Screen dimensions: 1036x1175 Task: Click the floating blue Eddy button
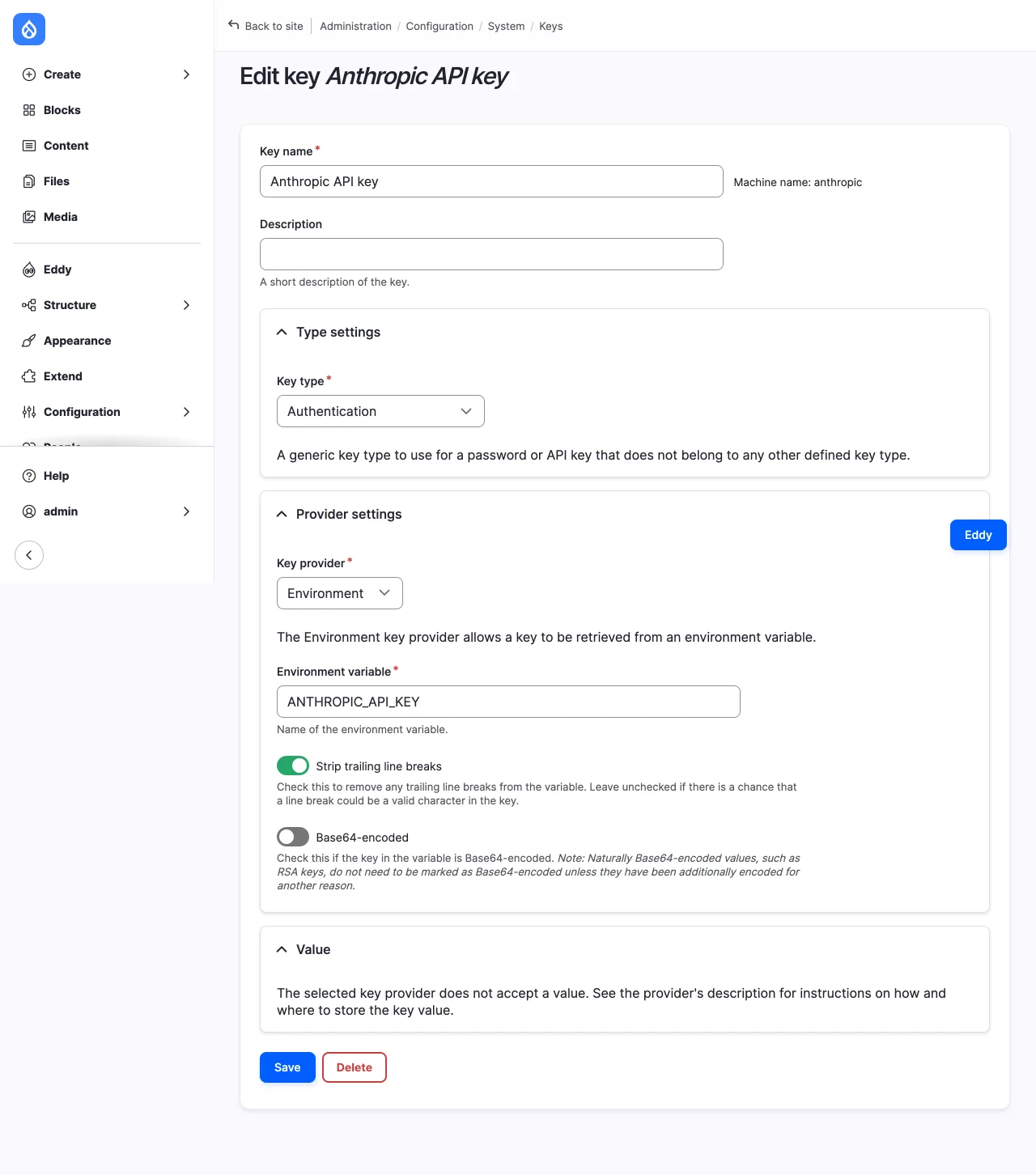pyautogui.click(x=979, y=535)
